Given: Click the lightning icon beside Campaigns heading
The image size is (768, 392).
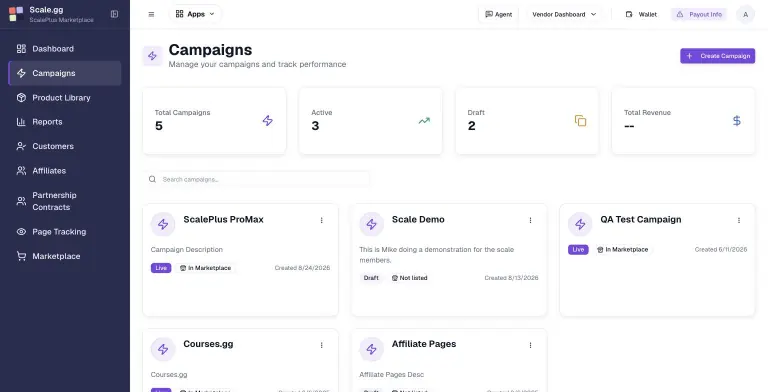Looking at the screenshot, I should (x=152, y=56).
